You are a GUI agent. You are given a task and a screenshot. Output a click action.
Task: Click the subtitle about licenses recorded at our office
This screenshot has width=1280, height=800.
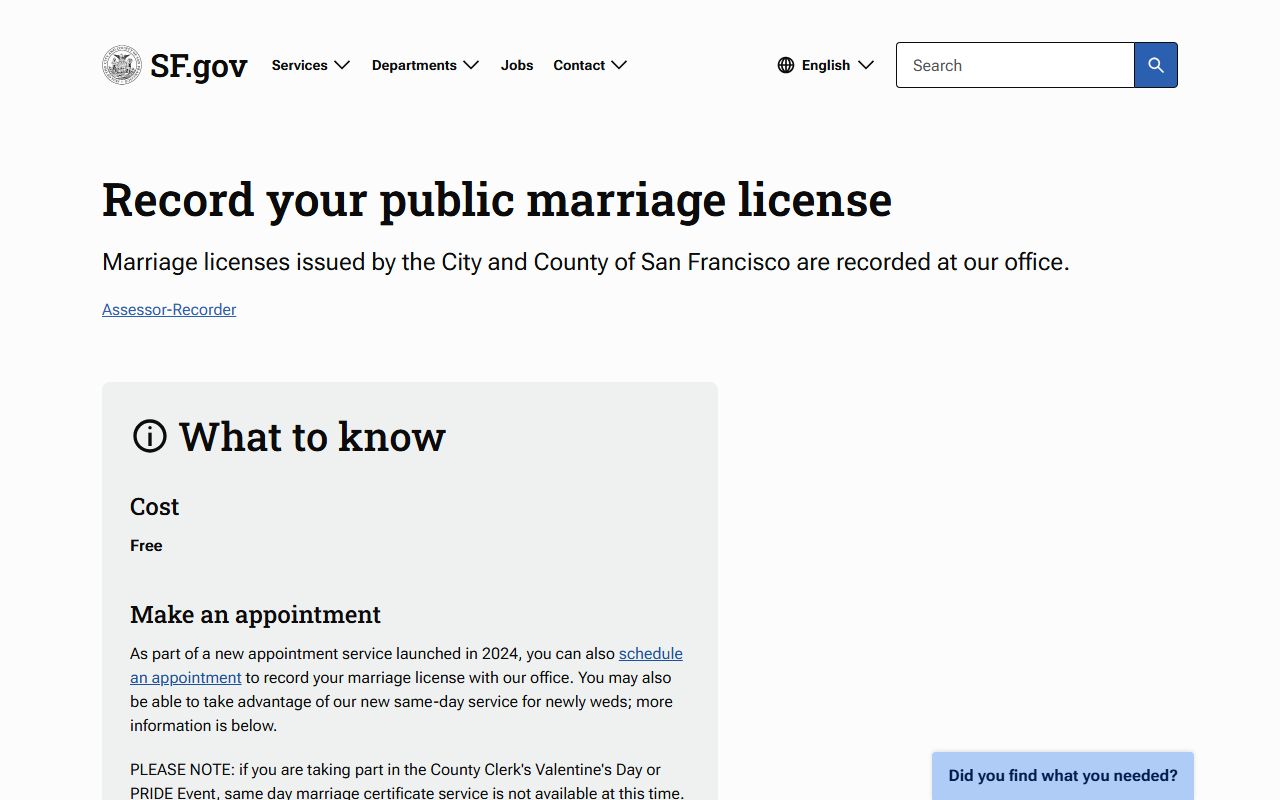click(586, 262)
